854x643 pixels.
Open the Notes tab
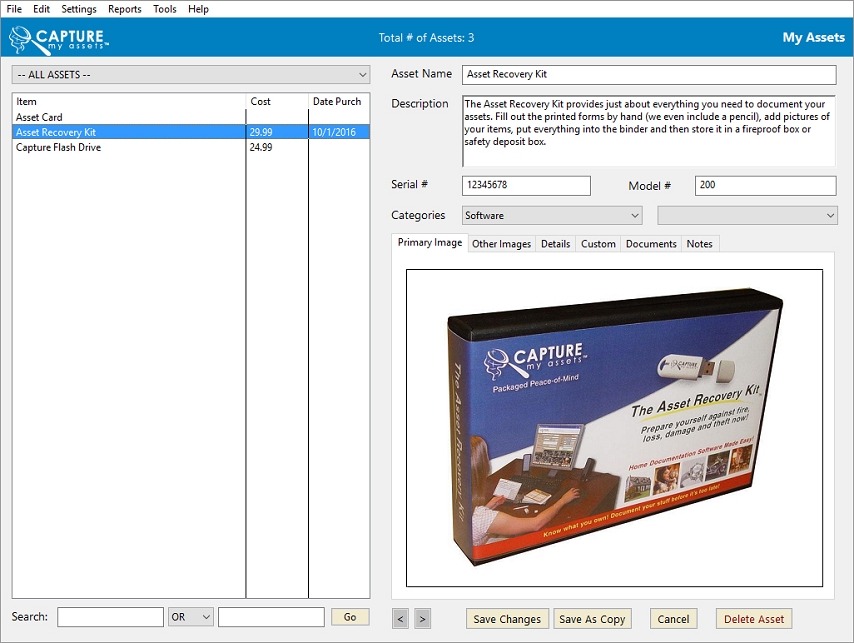700,244
